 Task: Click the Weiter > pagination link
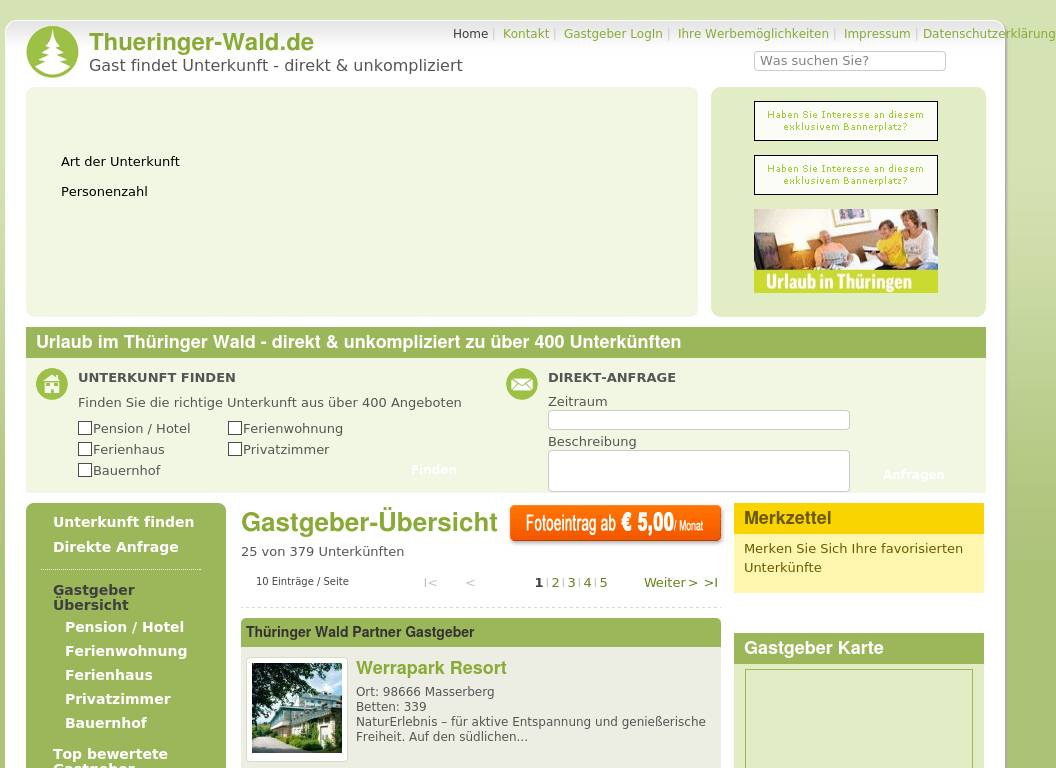click(x=670, y=583)
